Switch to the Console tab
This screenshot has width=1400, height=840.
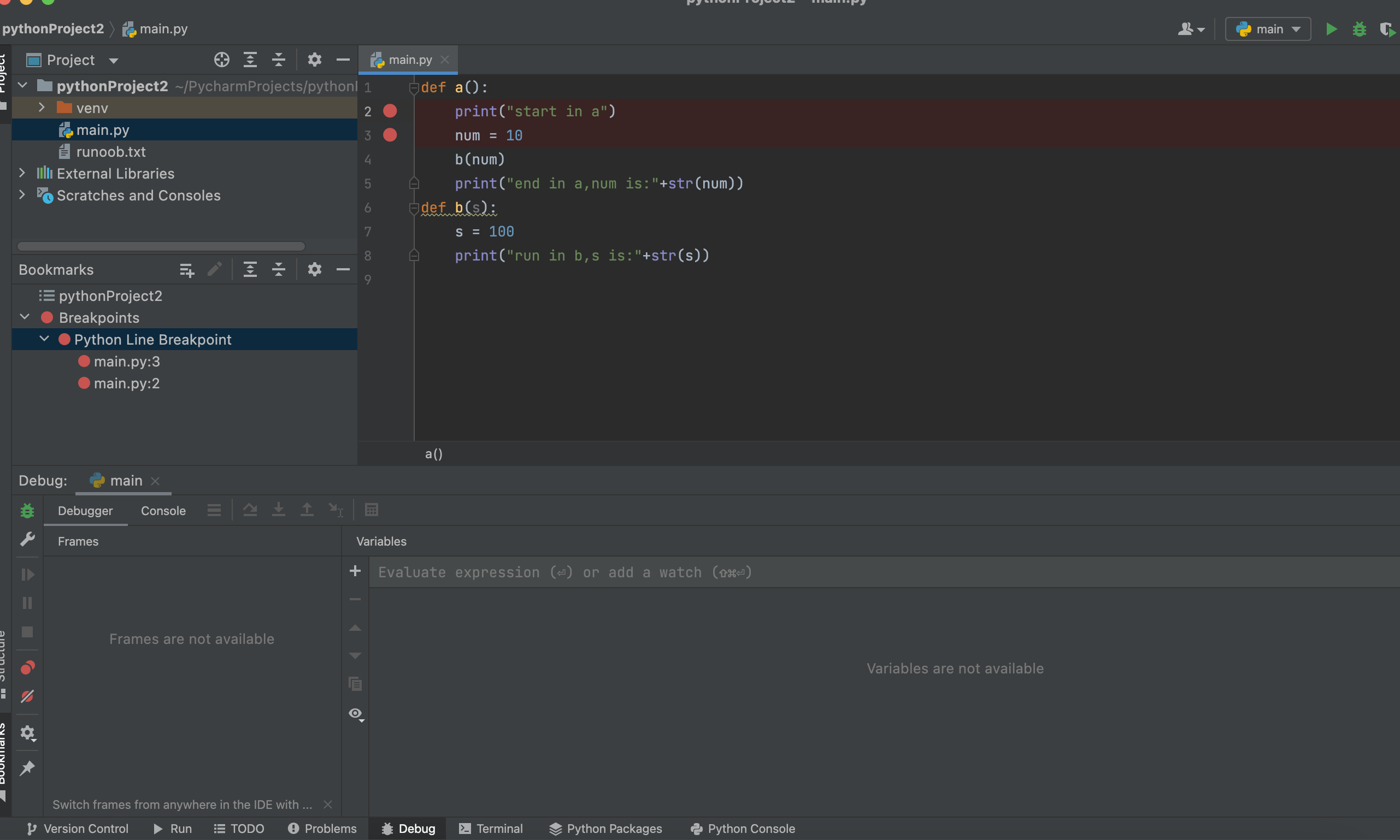coord(163,511)
